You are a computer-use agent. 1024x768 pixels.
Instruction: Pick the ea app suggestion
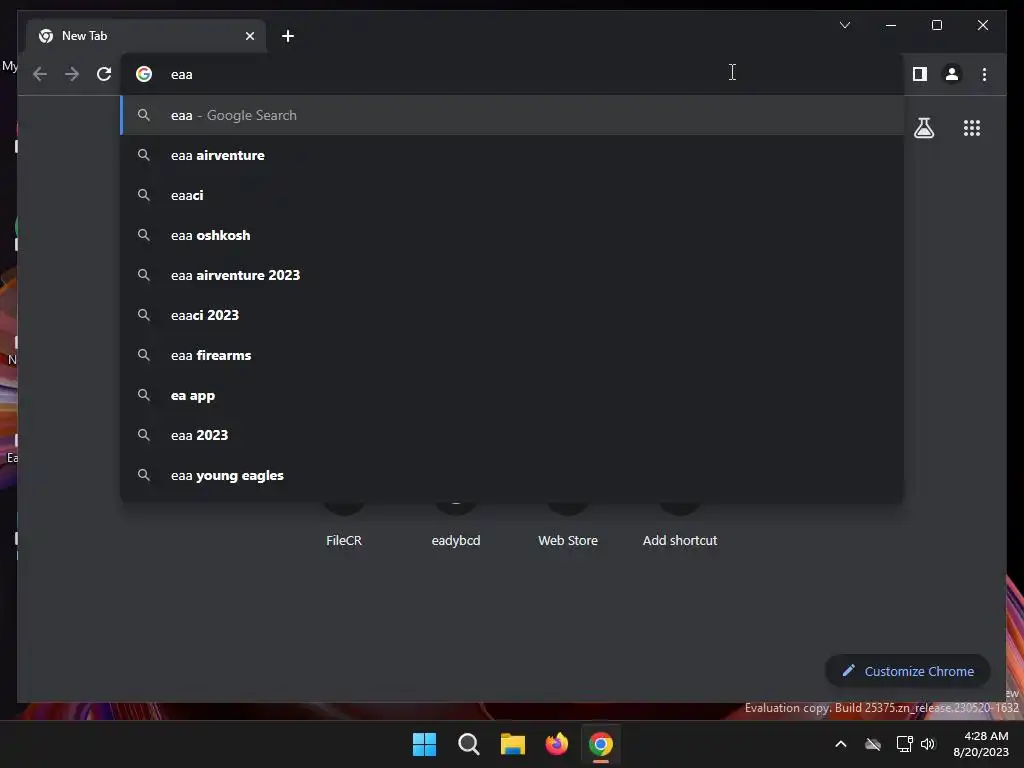coord(512,395)
